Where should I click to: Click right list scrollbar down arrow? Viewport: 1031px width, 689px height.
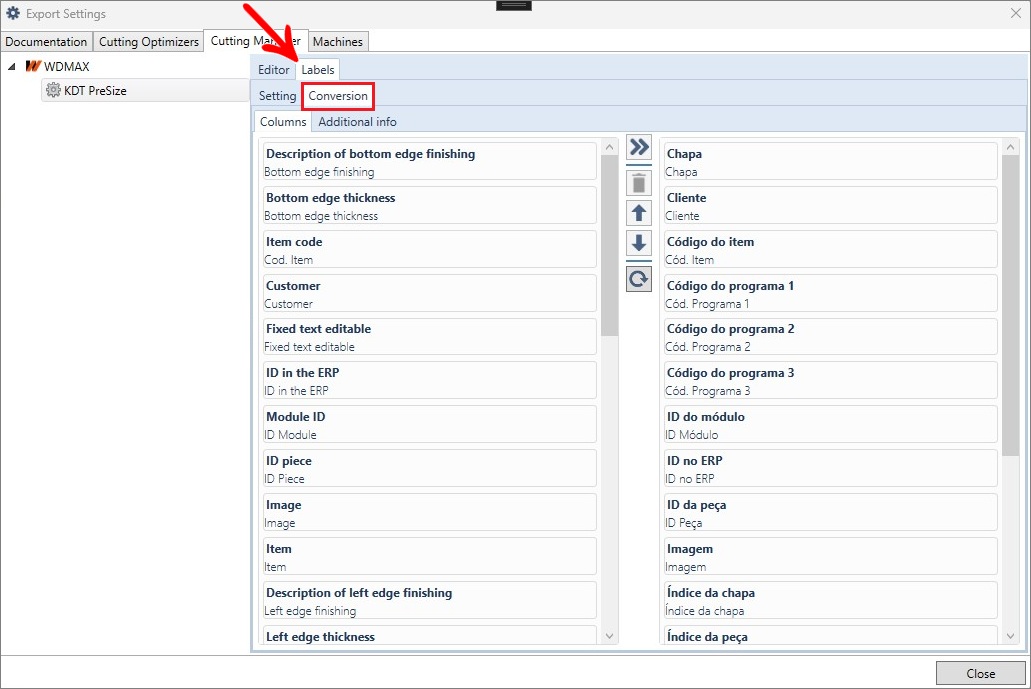[1011, 636]
